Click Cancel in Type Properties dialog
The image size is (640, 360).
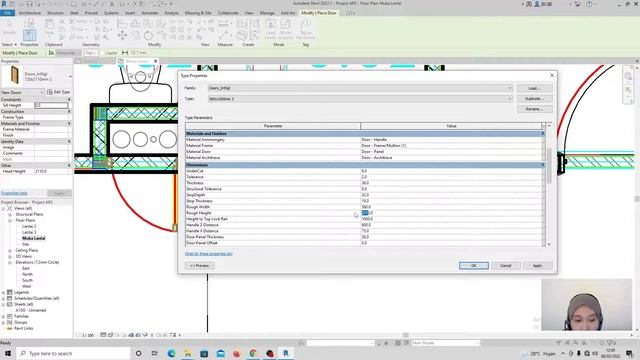[x=506, y=266]
